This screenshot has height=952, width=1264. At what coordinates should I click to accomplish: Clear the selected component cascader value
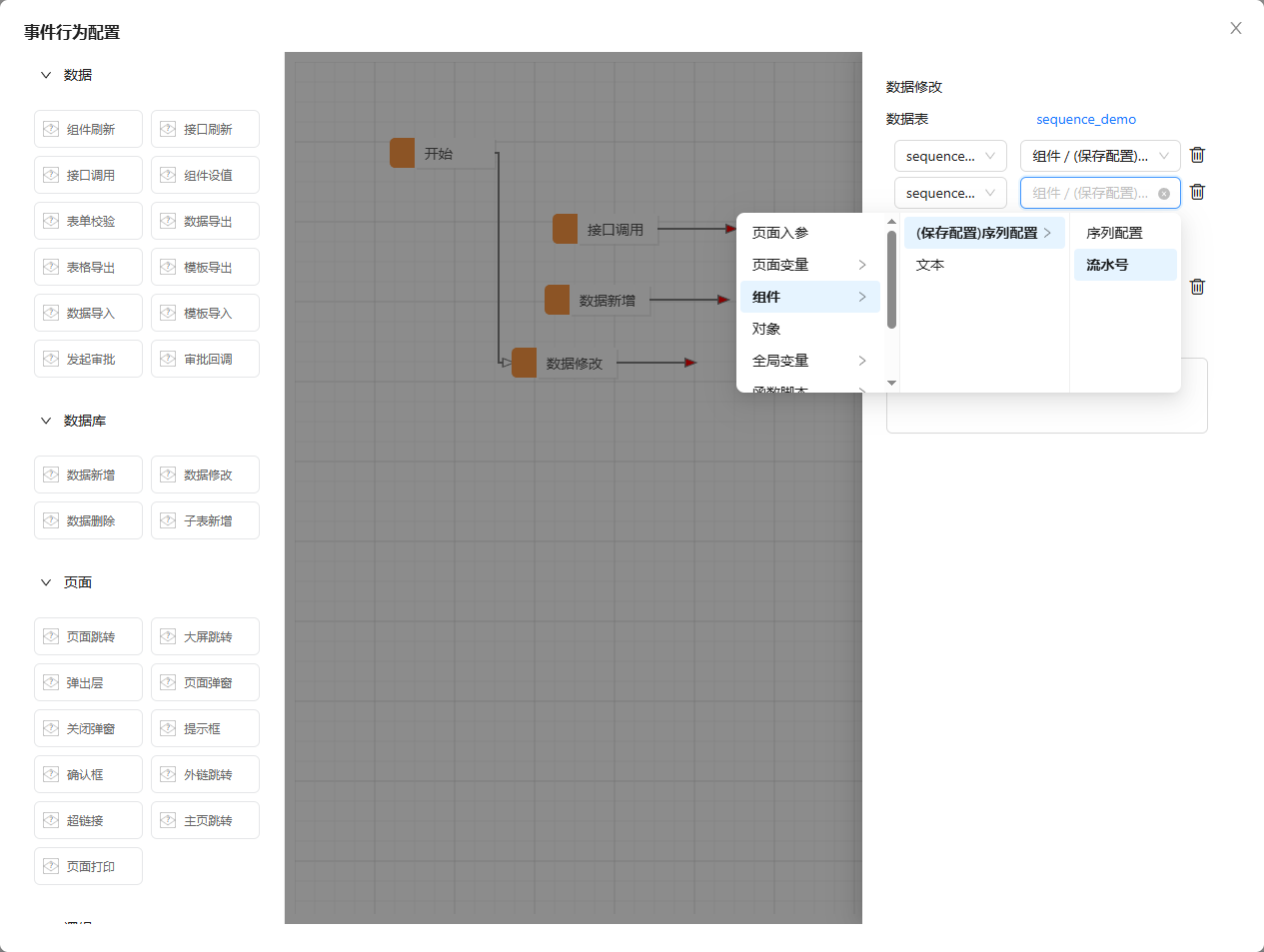coord(1163,194)
